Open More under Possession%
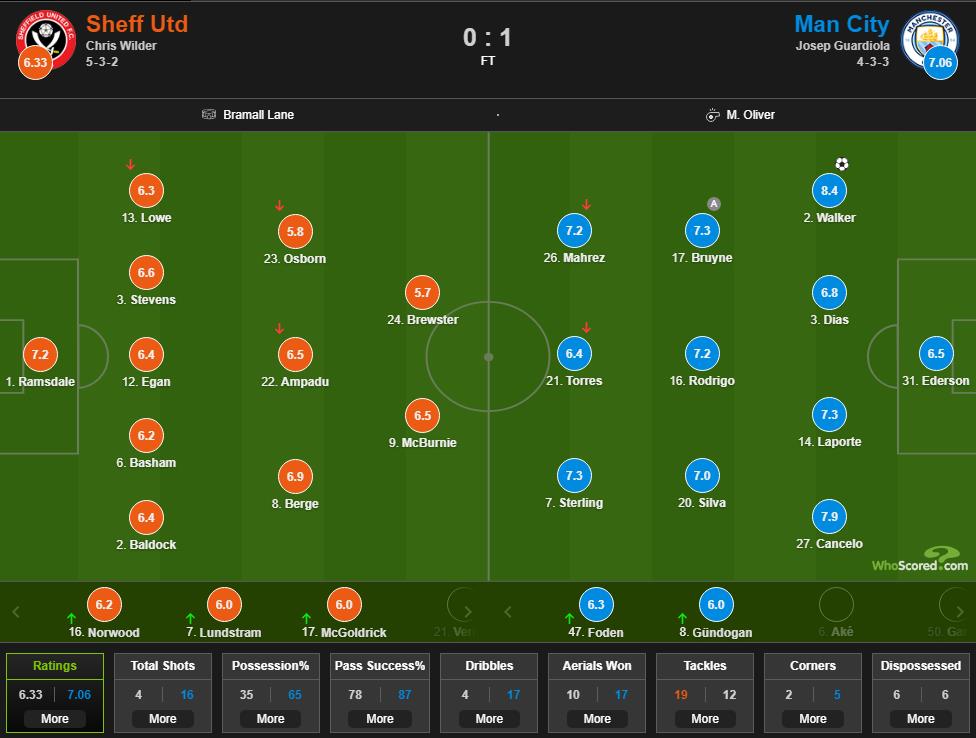 [x=271, y=718]
